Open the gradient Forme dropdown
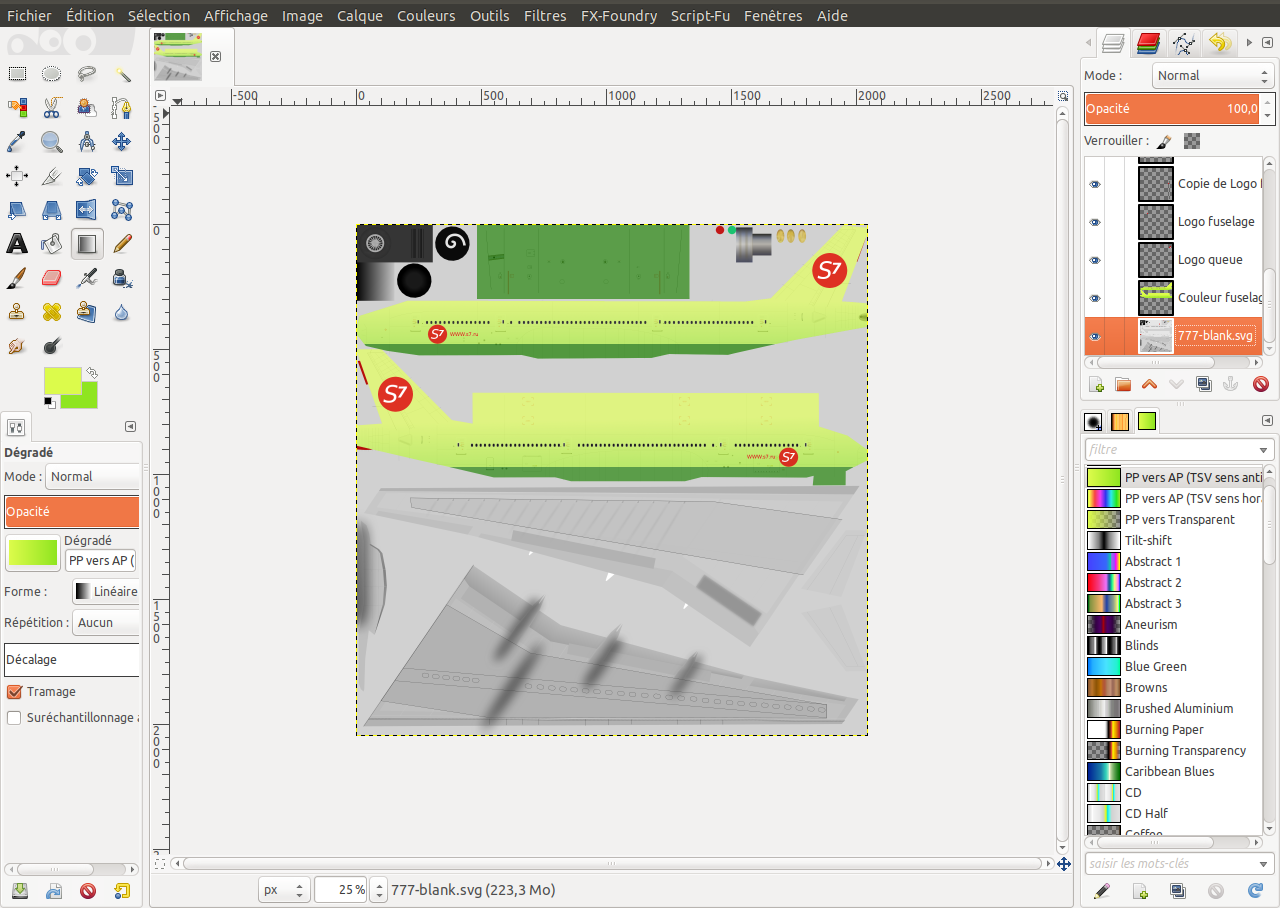Image resolution: width=1280 pixels, height=908 pixels. coord(106,592)
